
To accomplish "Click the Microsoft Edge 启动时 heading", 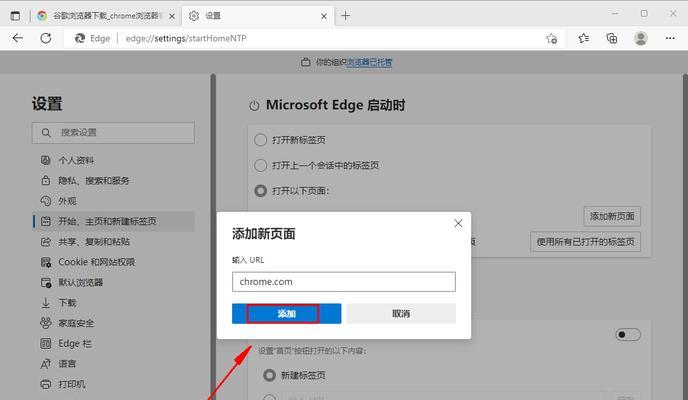I will [x=335, y=105].
